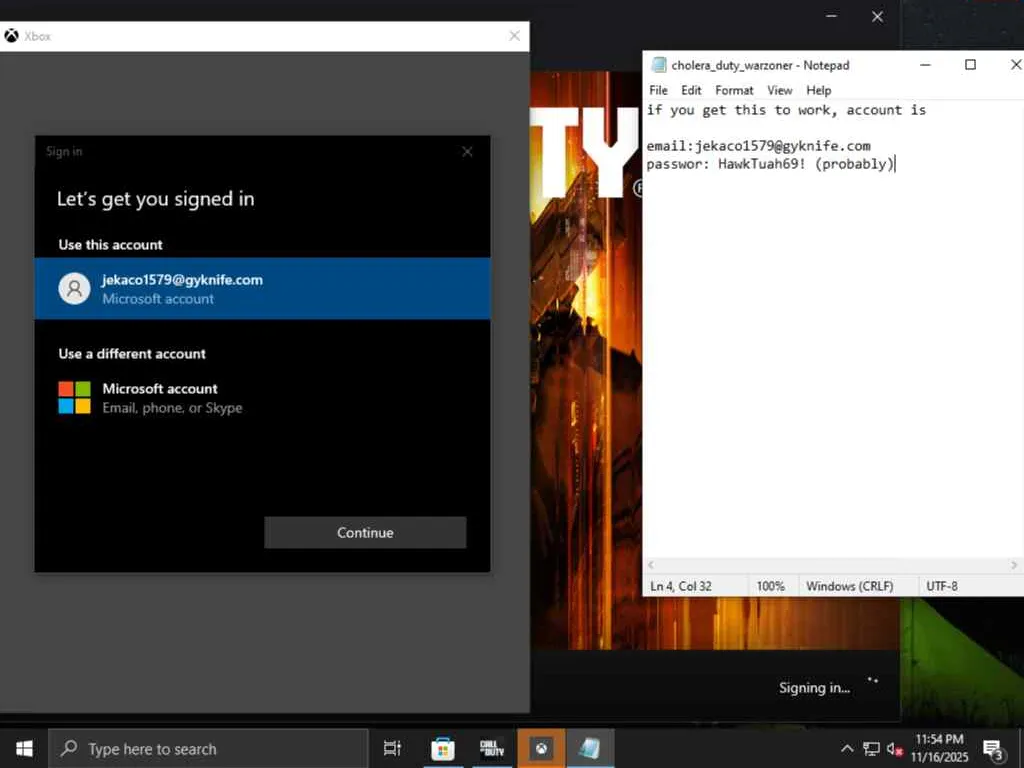Click 'if you get this to work' line
Screen dimensions: 1024x768
[x=786, y=110]
